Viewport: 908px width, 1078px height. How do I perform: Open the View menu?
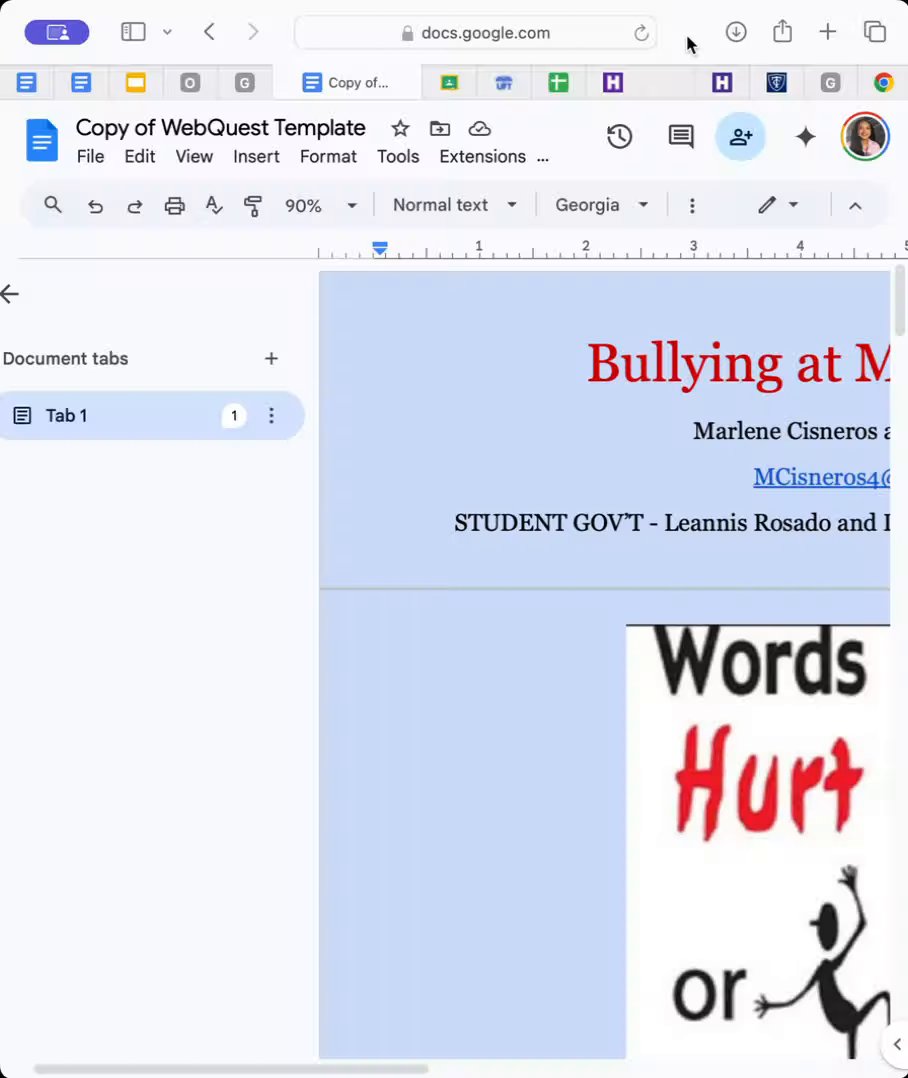tap(194, 157)
